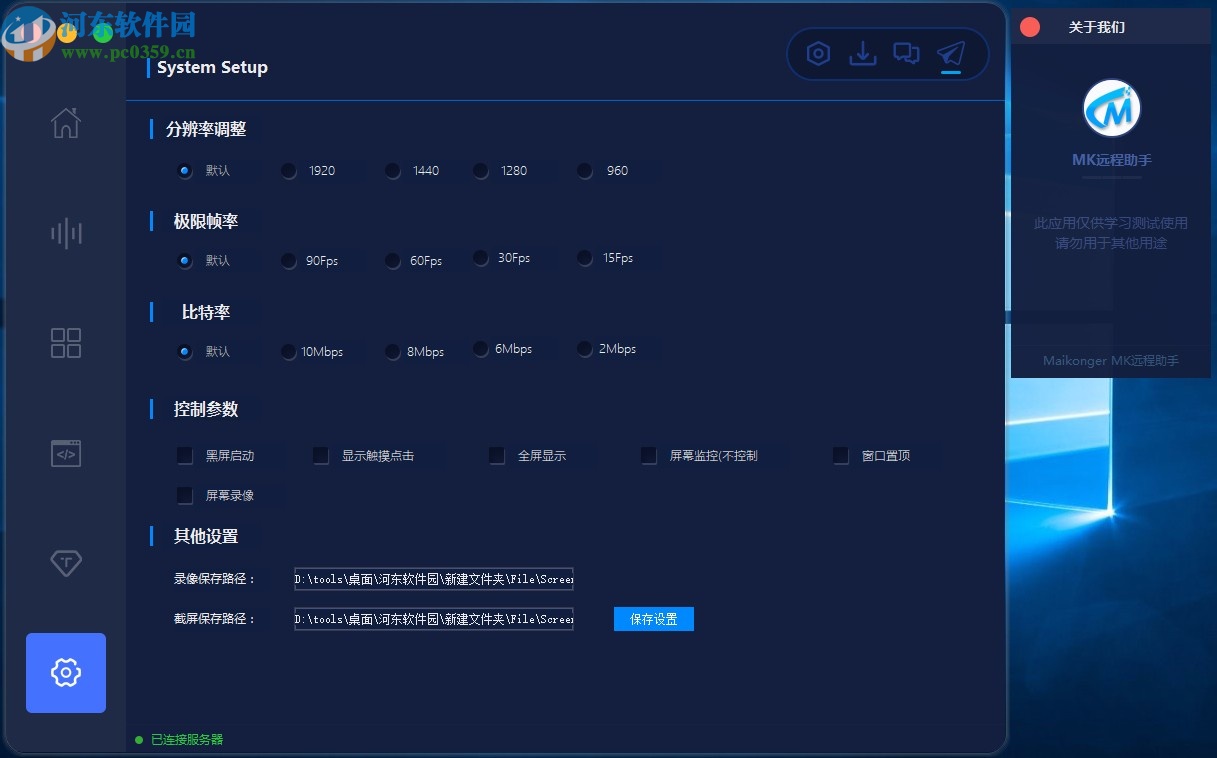Screen dimensions: 1217x758
Task: Open the chat feedback icon in top toolbar
Action: tap(907, 53)
